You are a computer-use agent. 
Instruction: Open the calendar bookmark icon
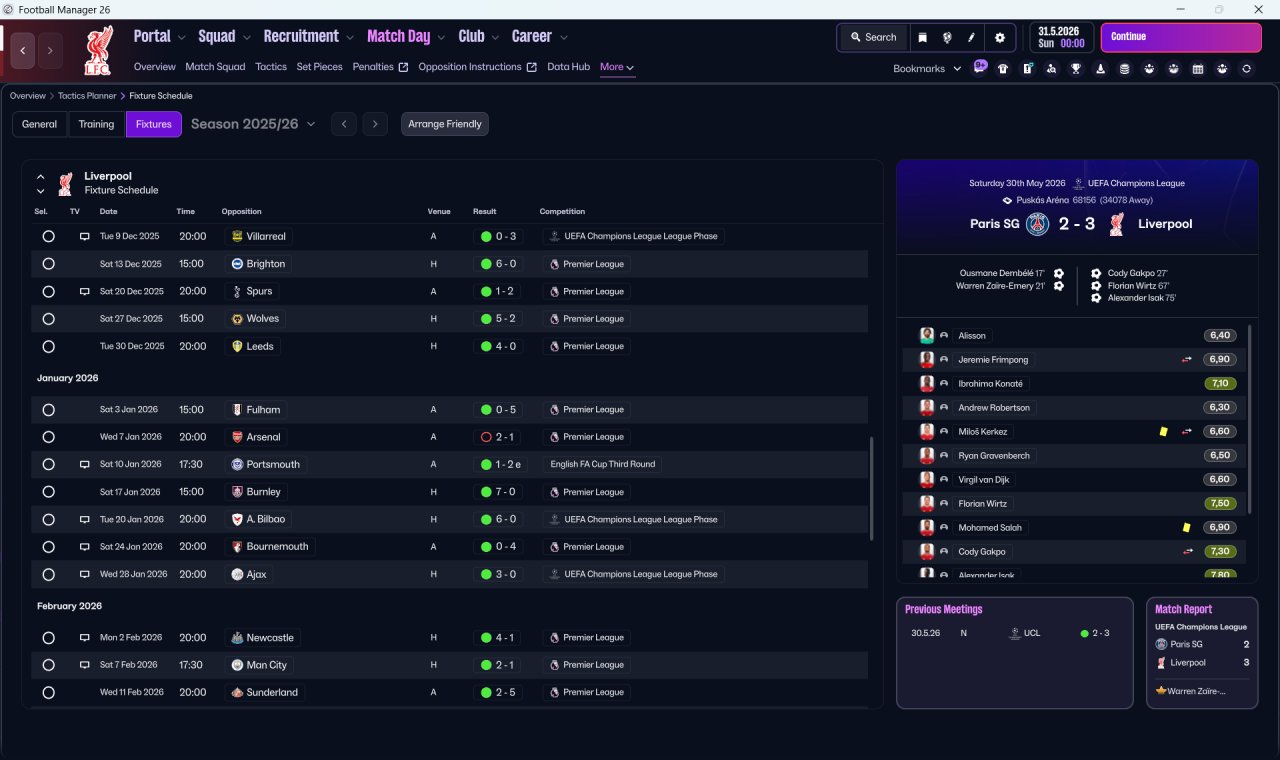tap(1198, 69)
